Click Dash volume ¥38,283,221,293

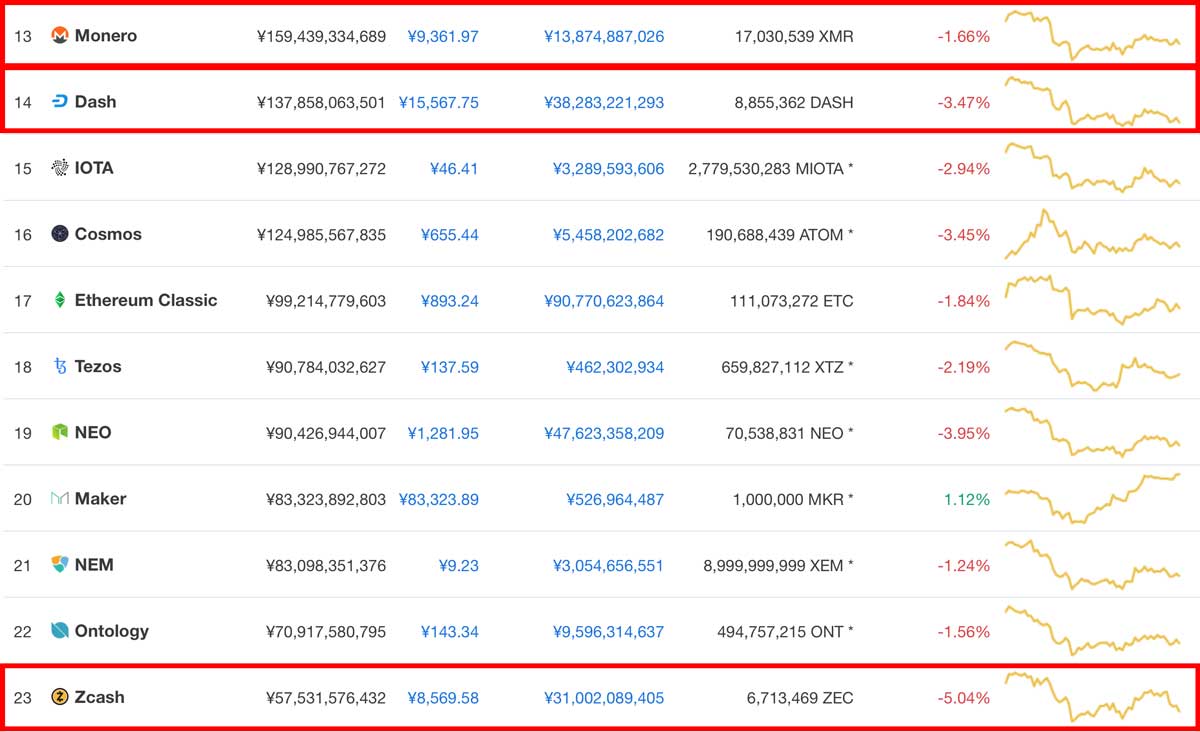604,103
